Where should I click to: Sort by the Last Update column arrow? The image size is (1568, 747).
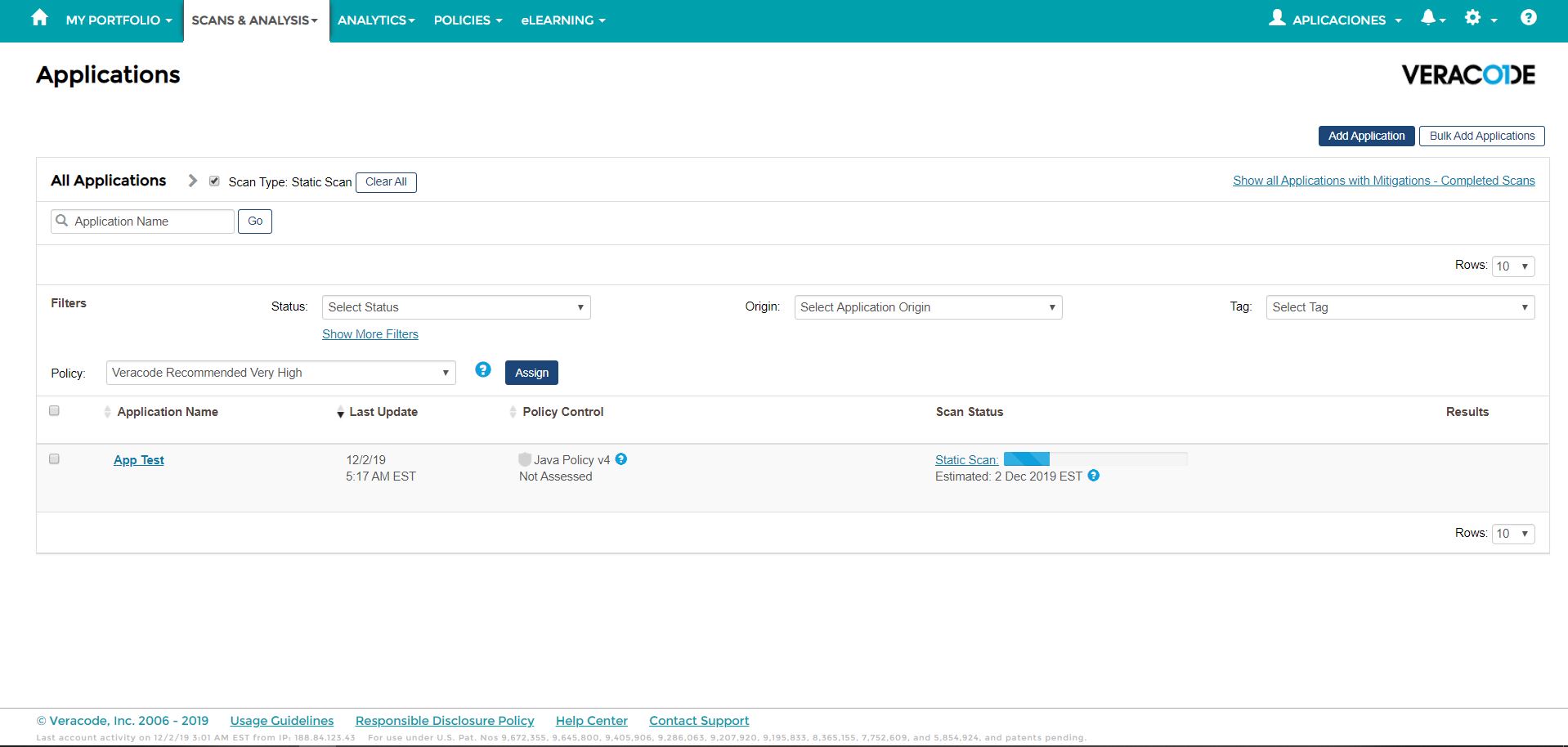[340, 413]
